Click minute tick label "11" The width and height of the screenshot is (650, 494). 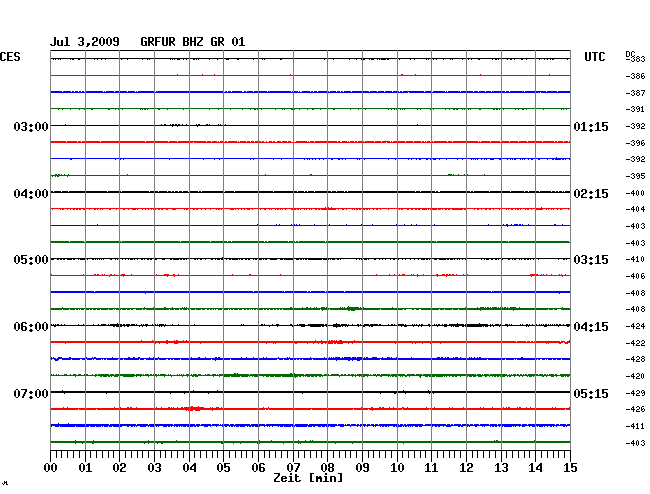pyautogui.click(x=431, y=468)
